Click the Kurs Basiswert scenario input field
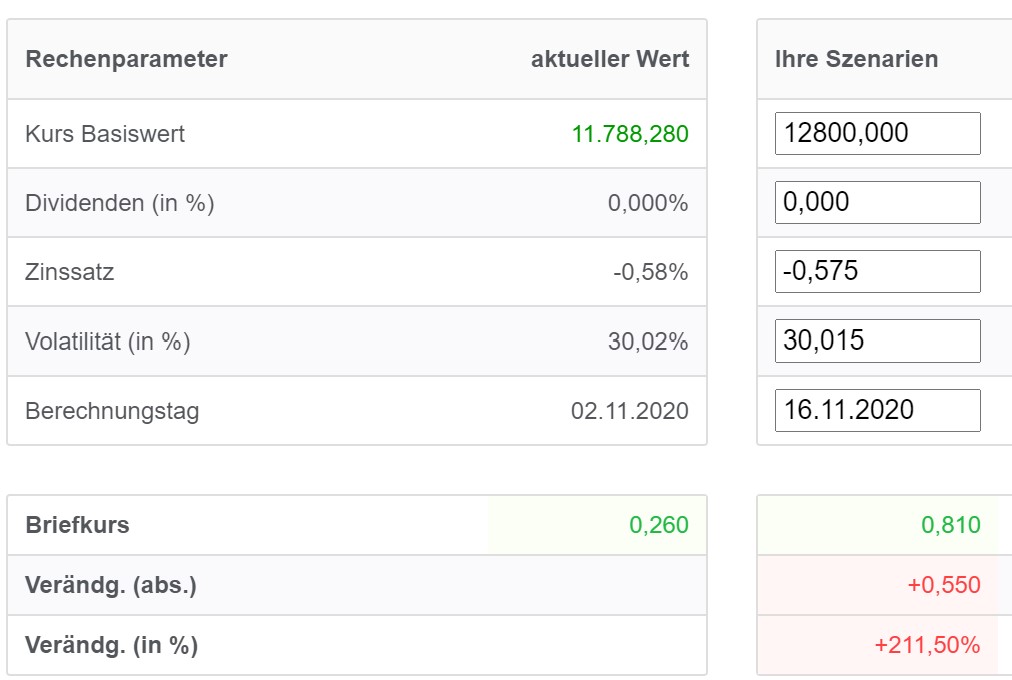The width and height of the screenshot is (1012, 680). tap(877, 133)
